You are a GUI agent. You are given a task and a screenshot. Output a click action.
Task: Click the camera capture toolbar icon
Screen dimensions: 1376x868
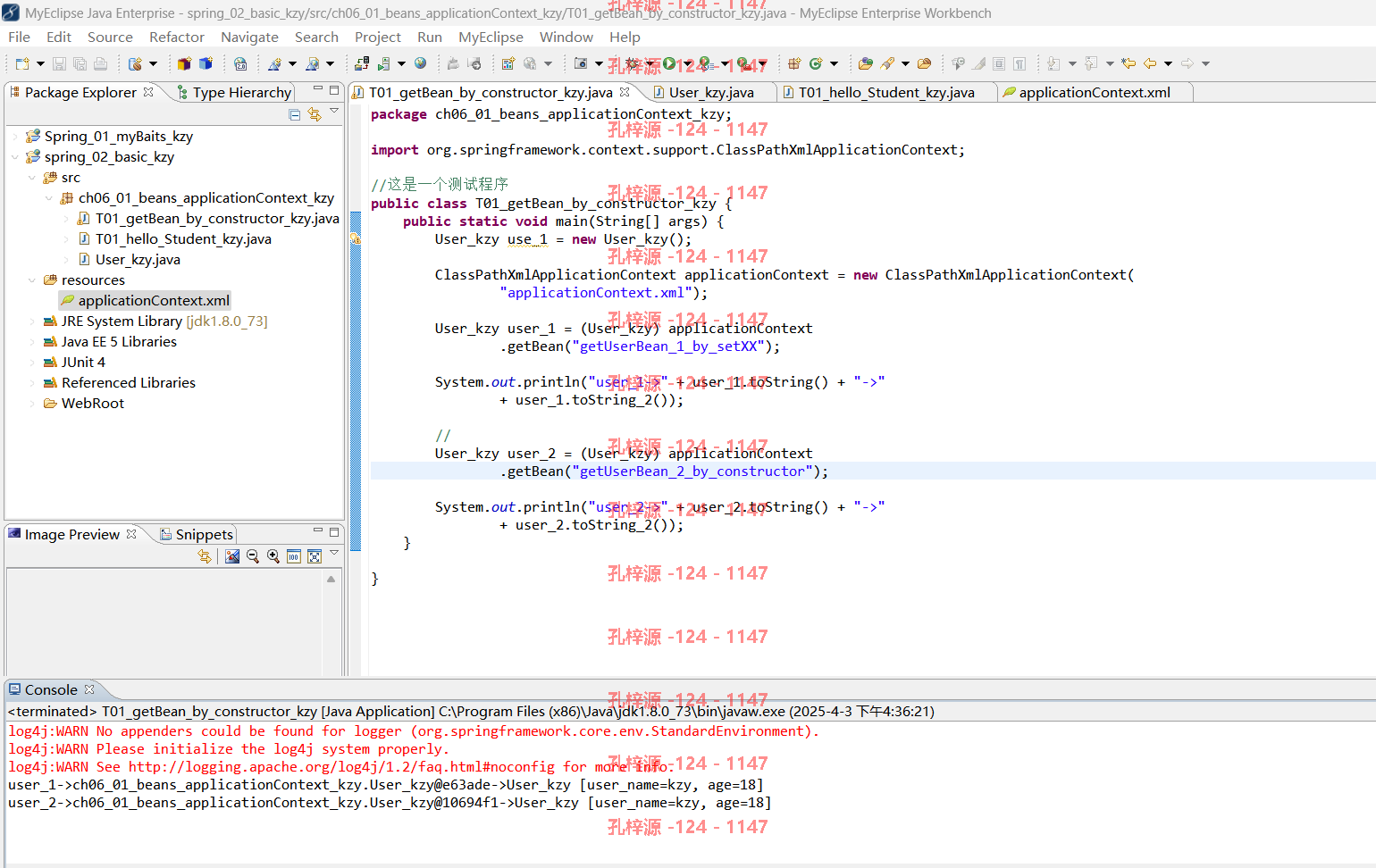tap(581, 63)
